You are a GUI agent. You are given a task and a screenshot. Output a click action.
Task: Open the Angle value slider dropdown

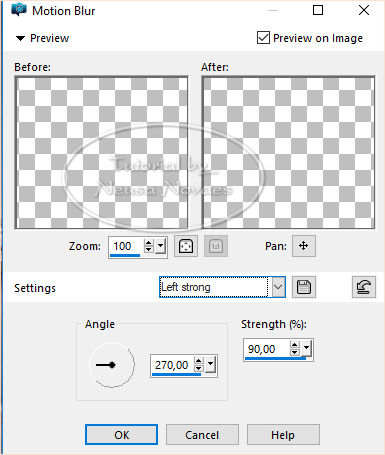[x=210, y=364]
